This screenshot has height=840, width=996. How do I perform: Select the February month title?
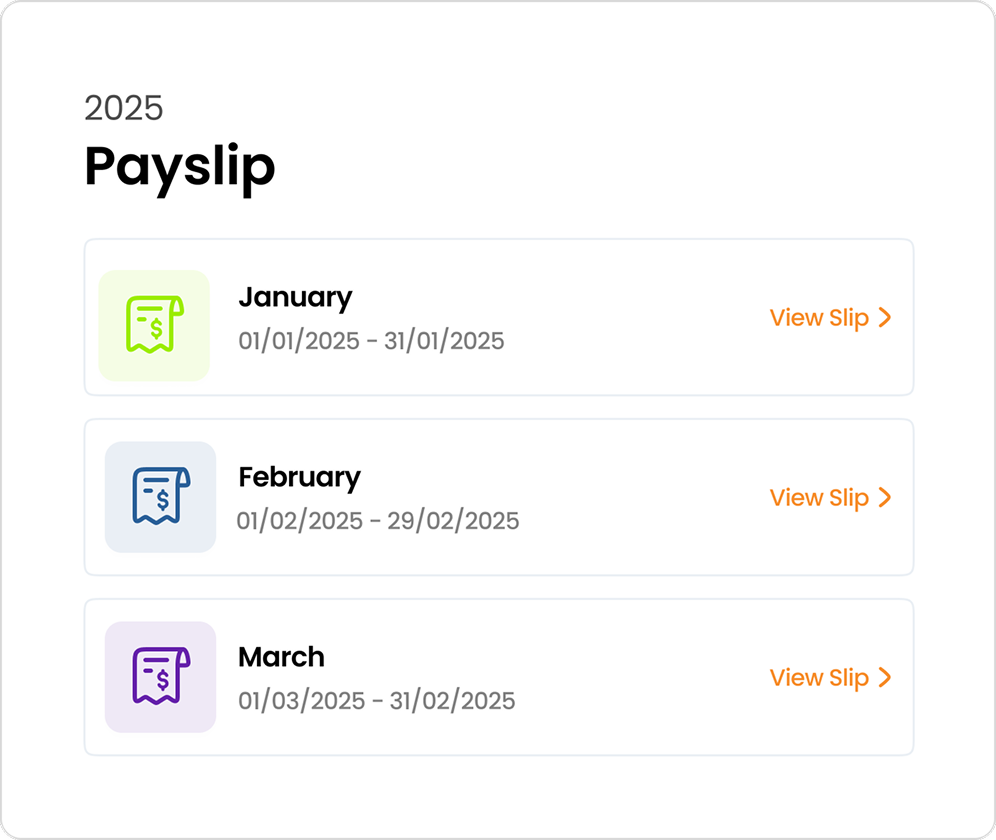tap(299, 478)
